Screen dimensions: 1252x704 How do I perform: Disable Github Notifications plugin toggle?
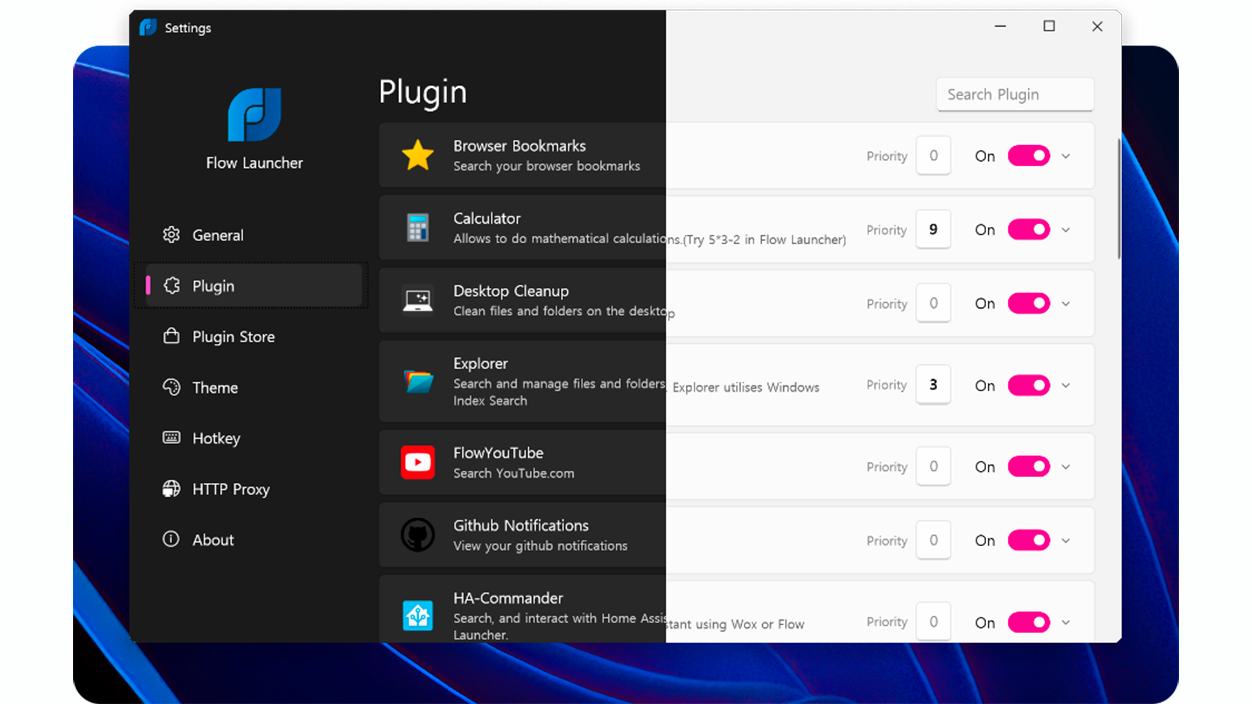pyautogui.click(x=1028, y=540)
